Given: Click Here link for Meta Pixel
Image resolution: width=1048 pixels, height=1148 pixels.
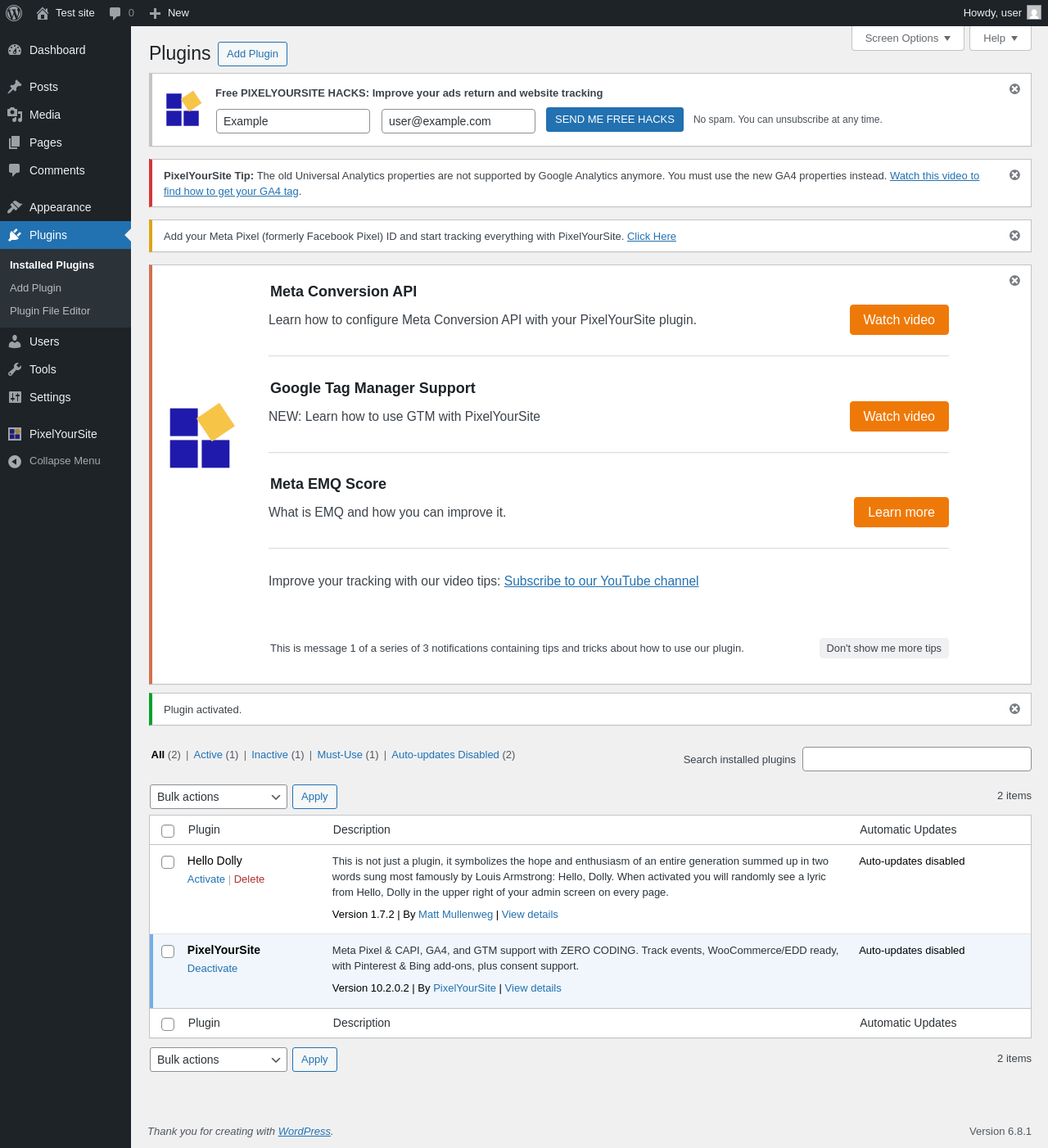Looking at the screenshot, I should (652, 237).
